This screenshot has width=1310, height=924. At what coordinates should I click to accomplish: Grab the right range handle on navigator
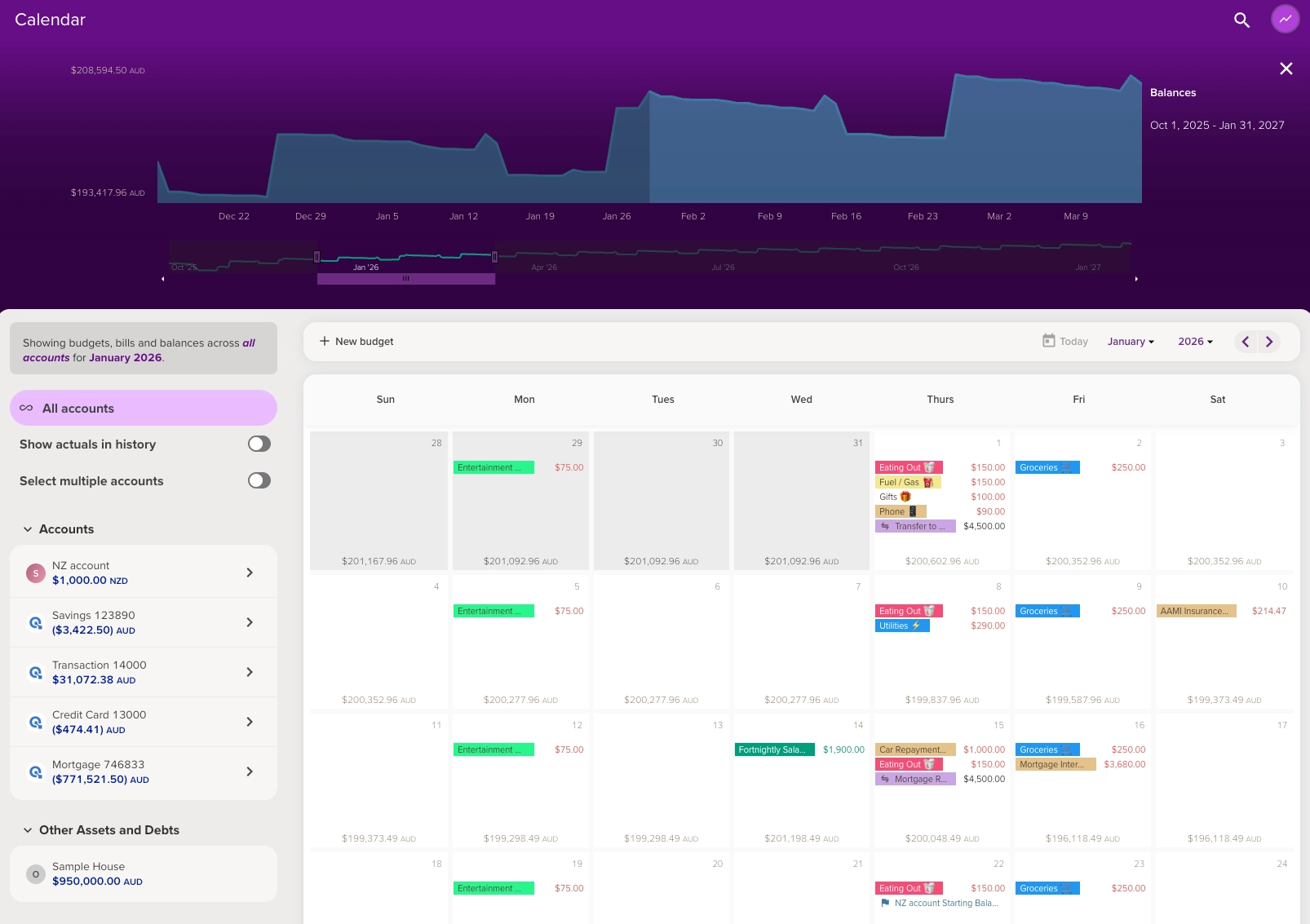pyautogui.click(x=494, y=257)
